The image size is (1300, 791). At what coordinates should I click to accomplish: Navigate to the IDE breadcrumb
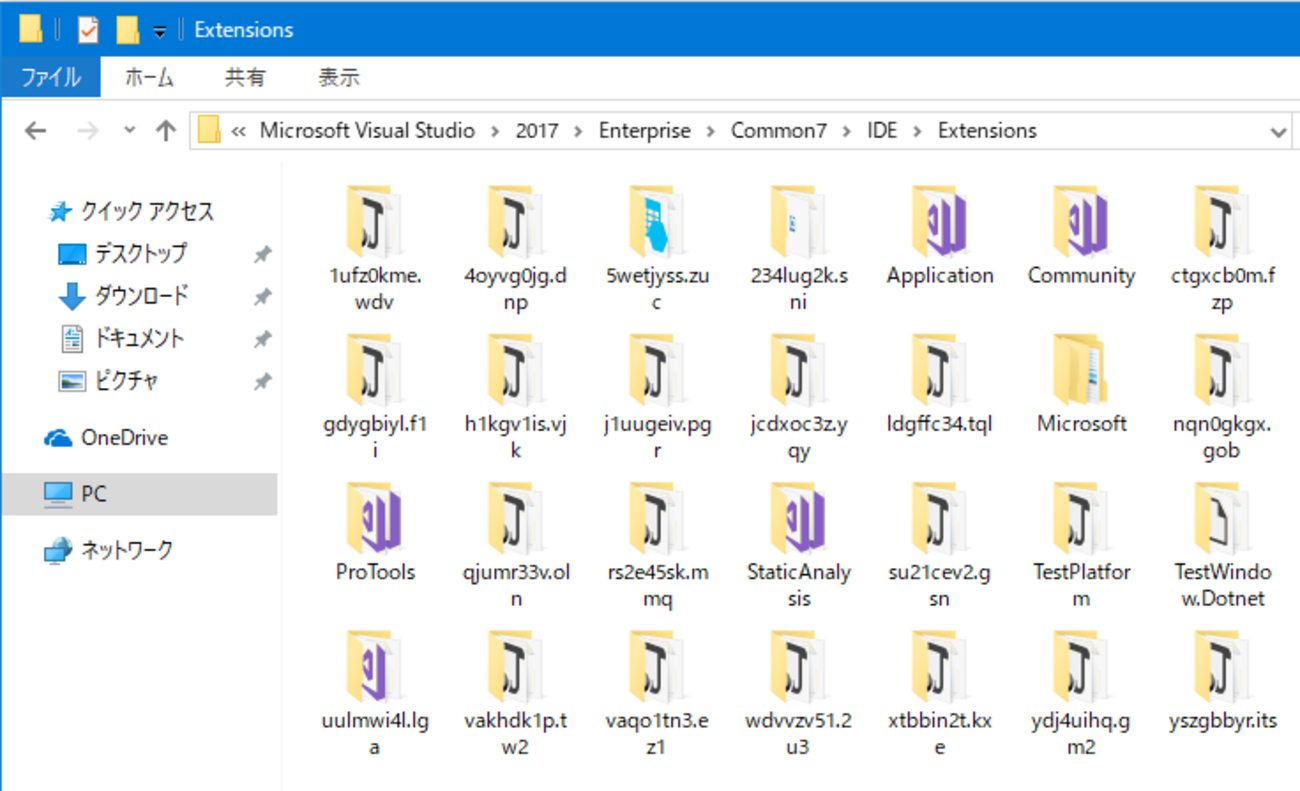point(883,131)
